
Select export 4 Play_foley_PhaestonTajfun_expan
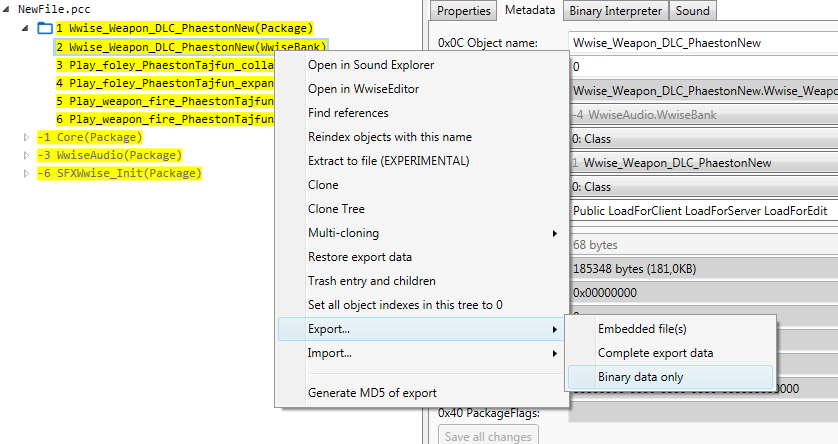click(165, 83)
